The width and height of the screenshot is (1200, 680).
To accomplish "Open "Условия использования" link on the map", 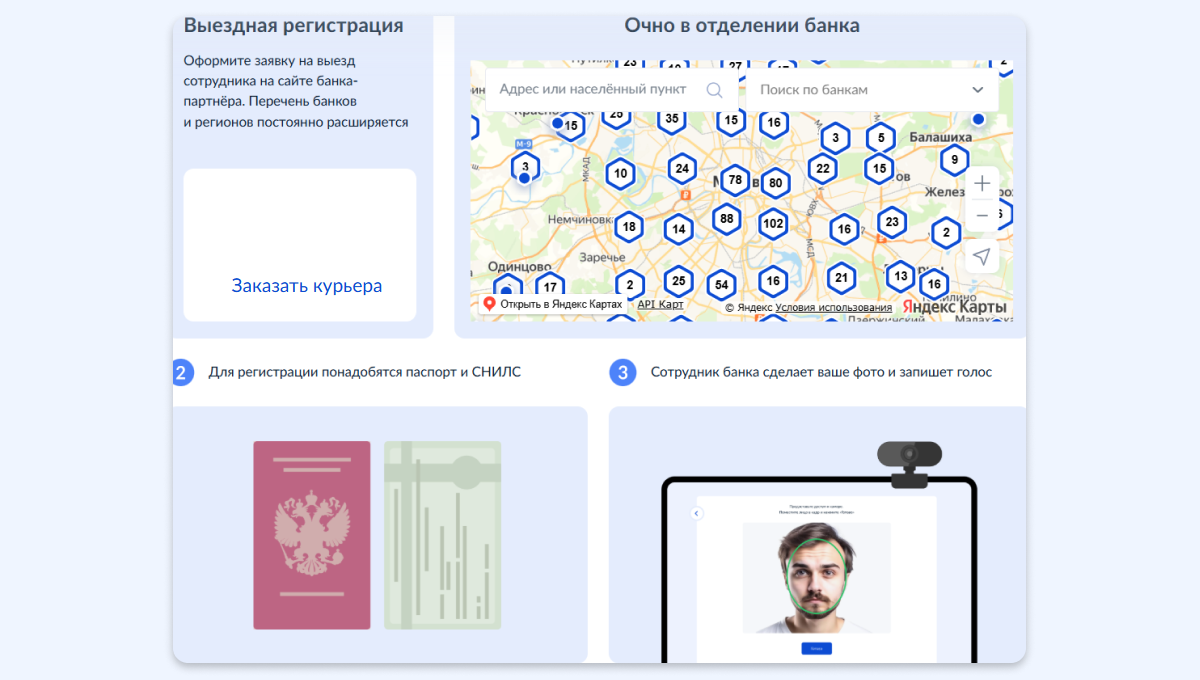I will (833, 308).
